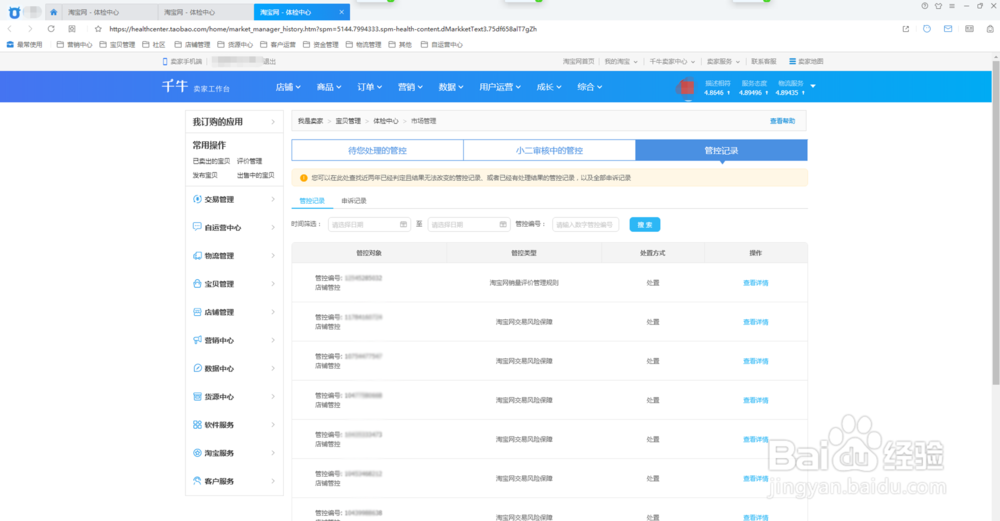
Task: Expand the 营销 dropdown menu
Action: tap(410, 87)
